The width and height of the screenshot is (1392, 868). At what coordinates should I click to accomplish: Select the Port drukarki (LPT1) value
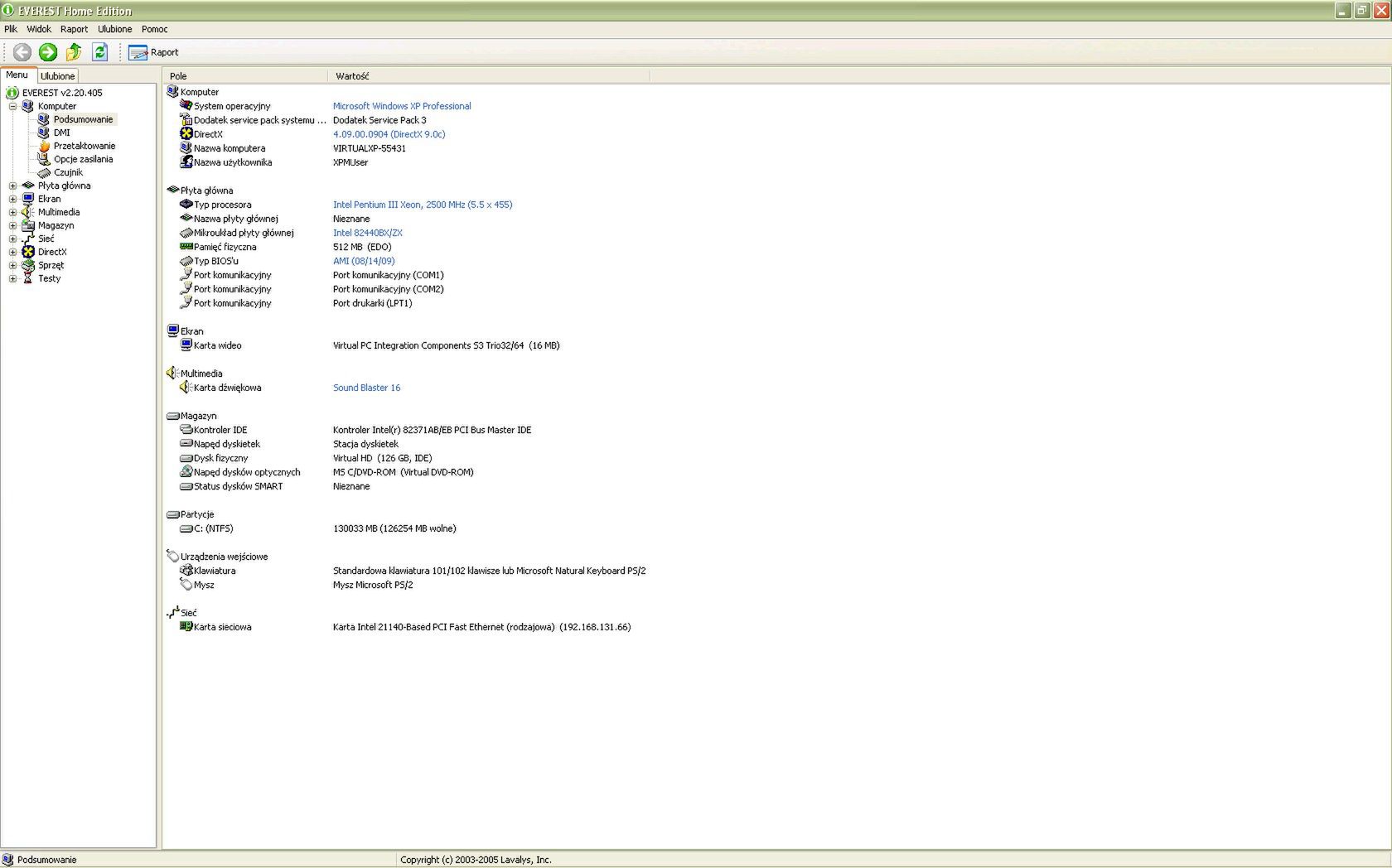tap(372, 303)
